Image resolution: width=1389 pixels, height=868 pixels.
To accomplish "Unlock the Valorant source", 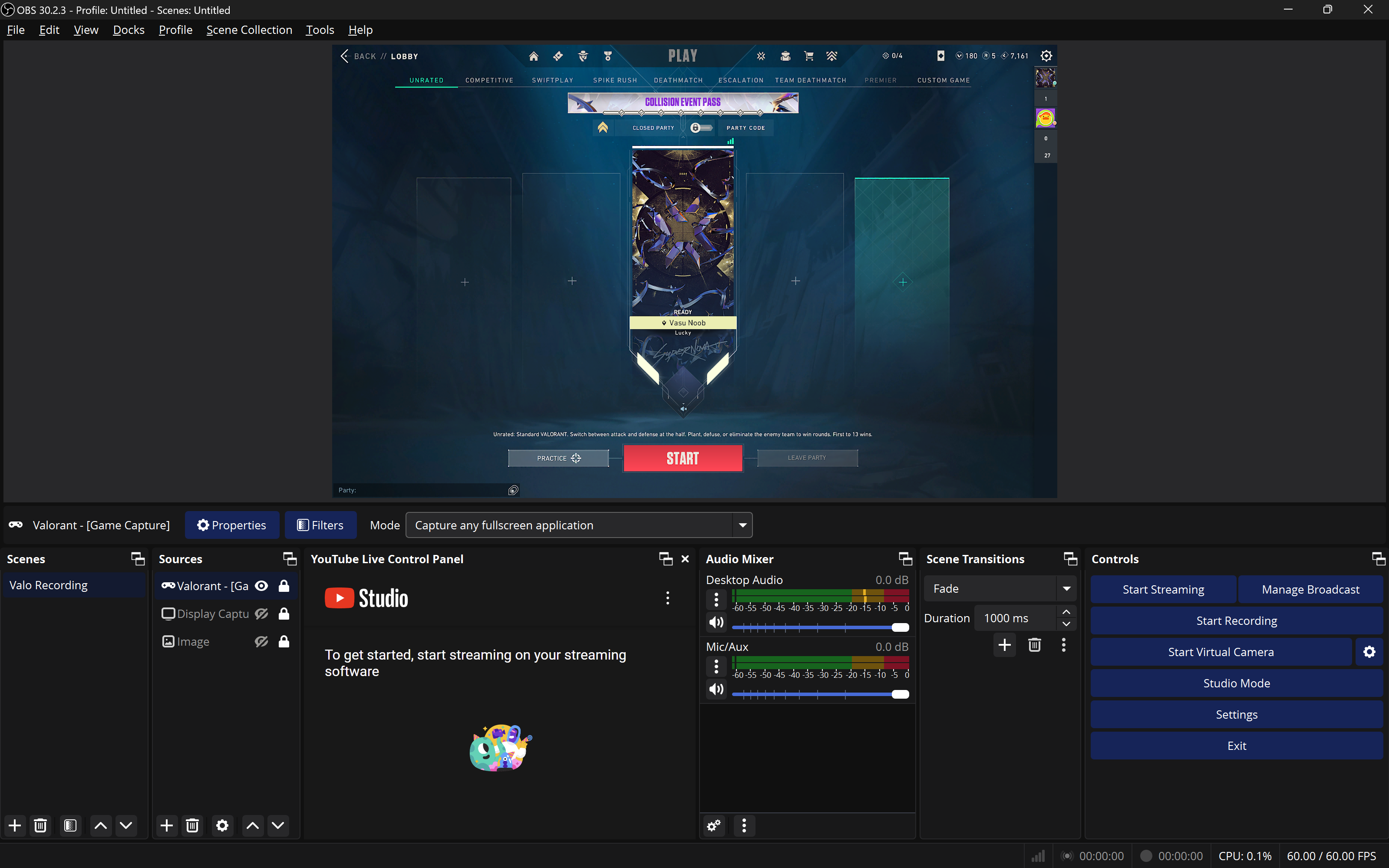I will coord(284,586).
